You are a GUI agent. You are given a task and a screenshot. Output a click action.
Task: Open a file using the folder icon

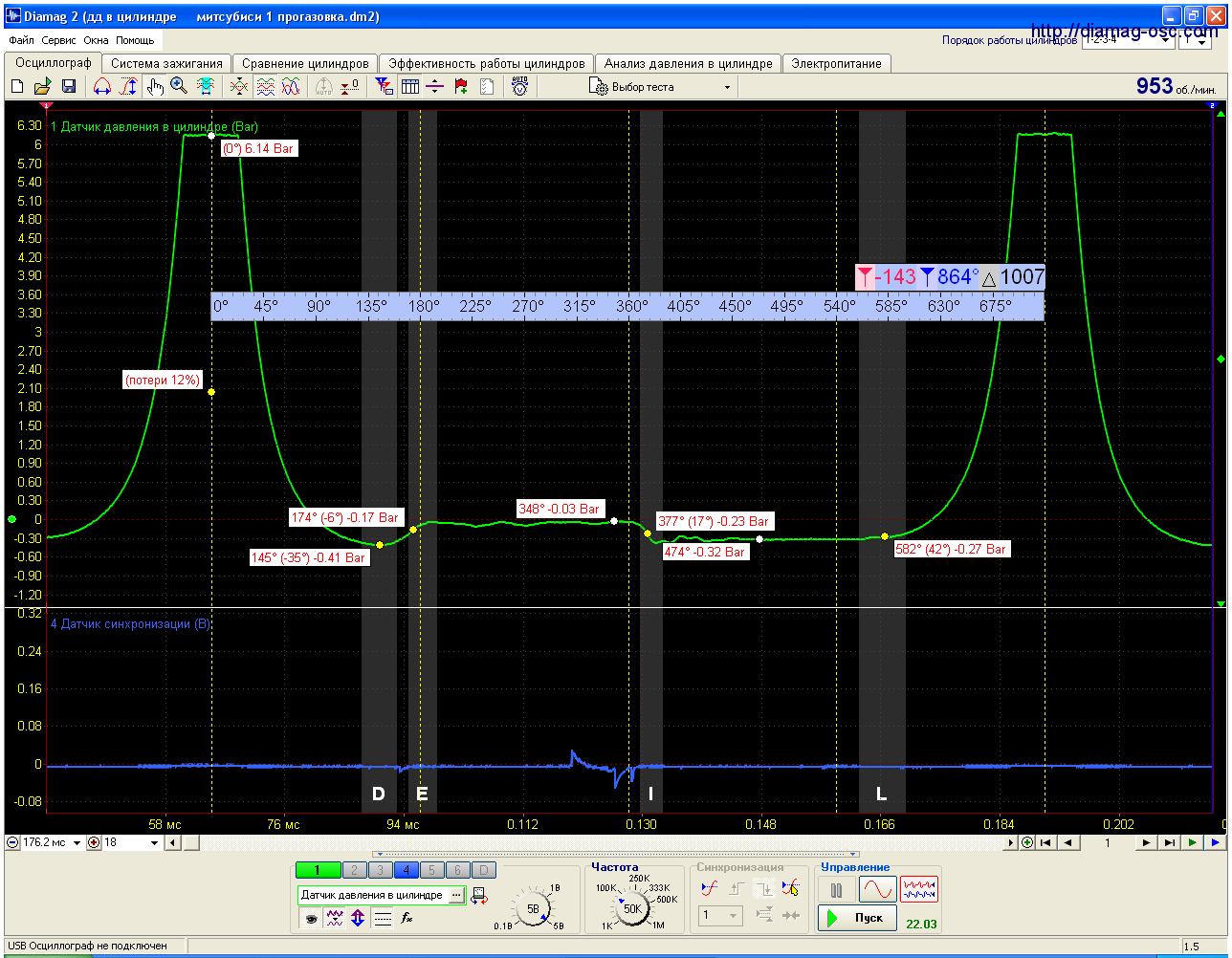(x=43, y=87)
